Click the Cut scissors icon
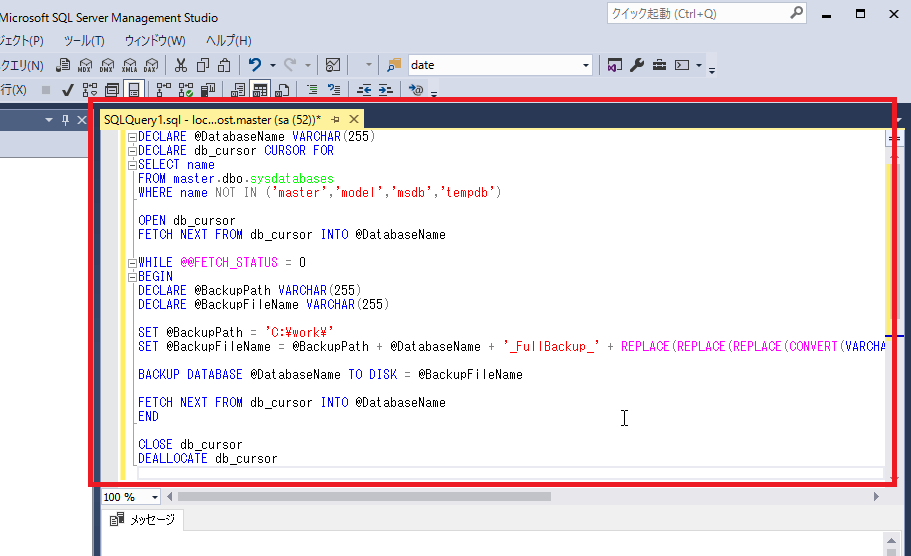The width and height of the screenshot is (911, 556). point(181,65)
